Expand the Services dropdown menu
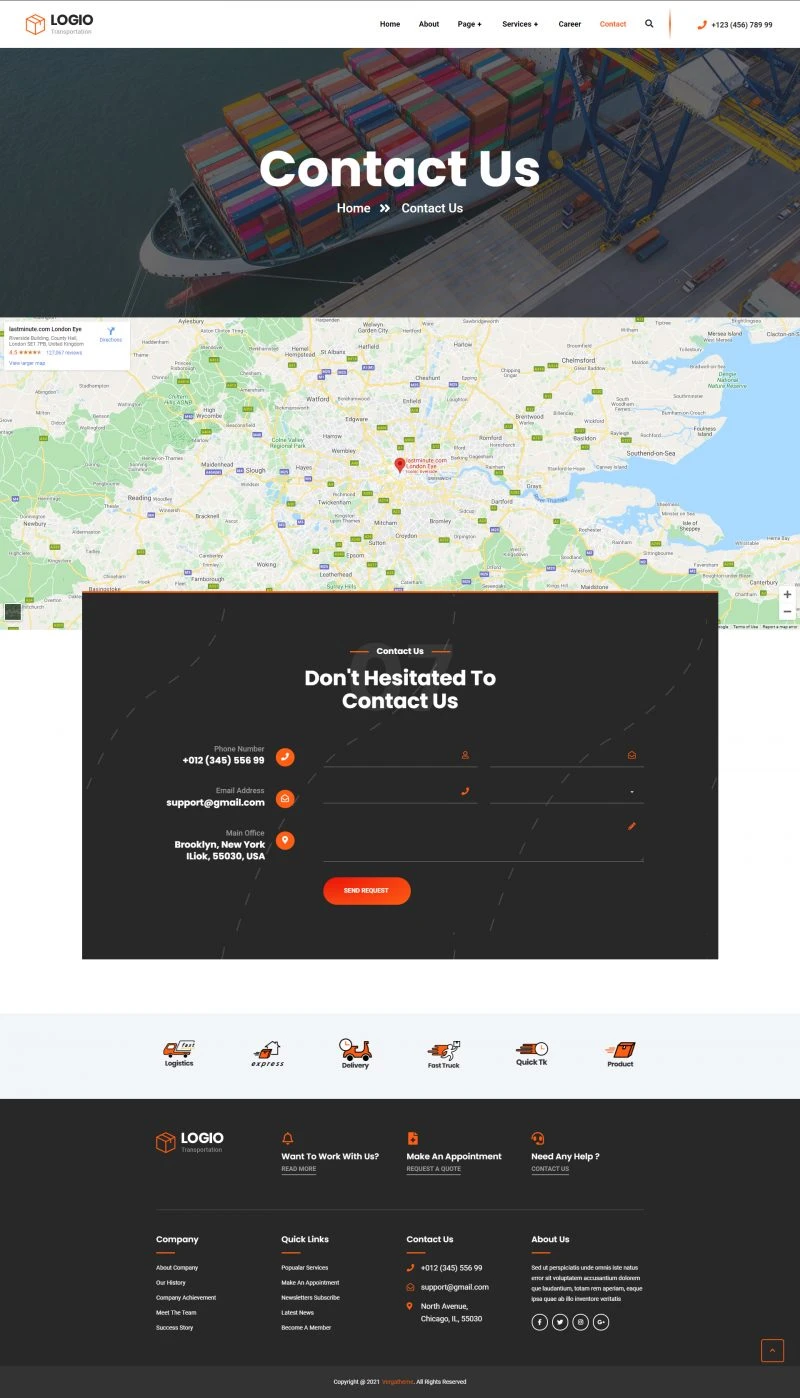The width and height of the screenshot is (800, 1398). 519,24
